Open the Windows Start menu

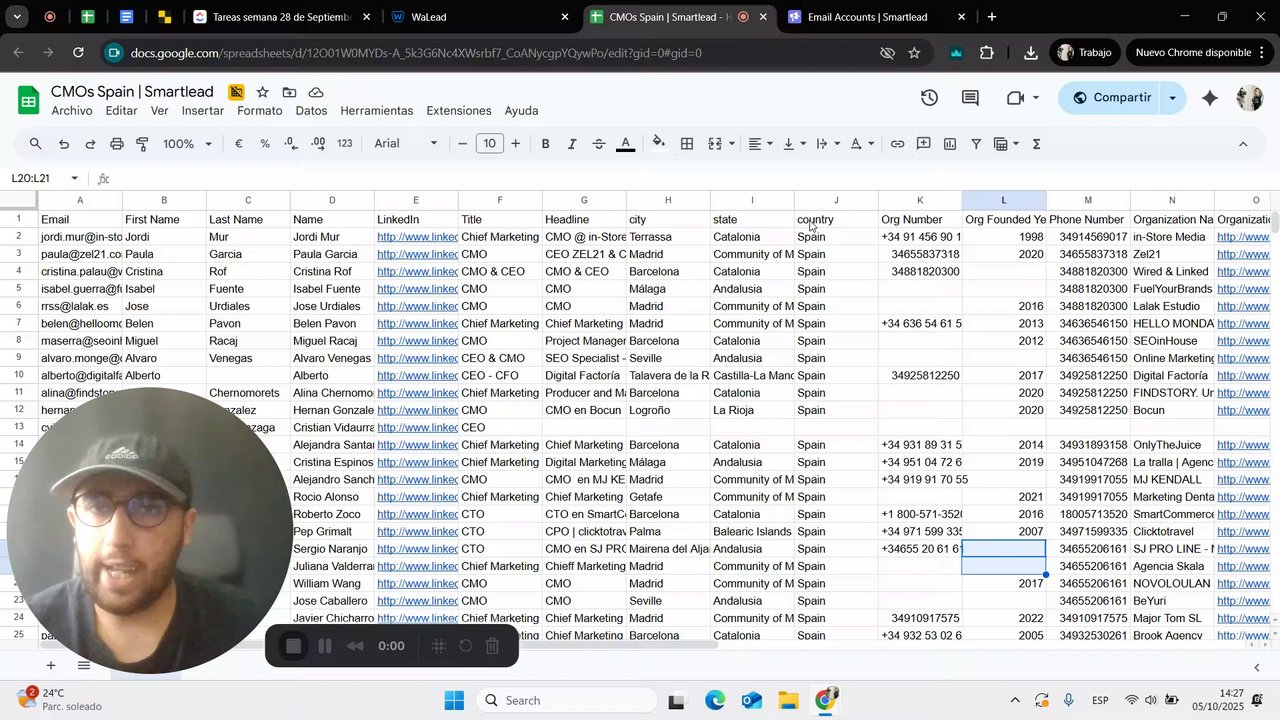pyautogui.click(x=455, y=701)
